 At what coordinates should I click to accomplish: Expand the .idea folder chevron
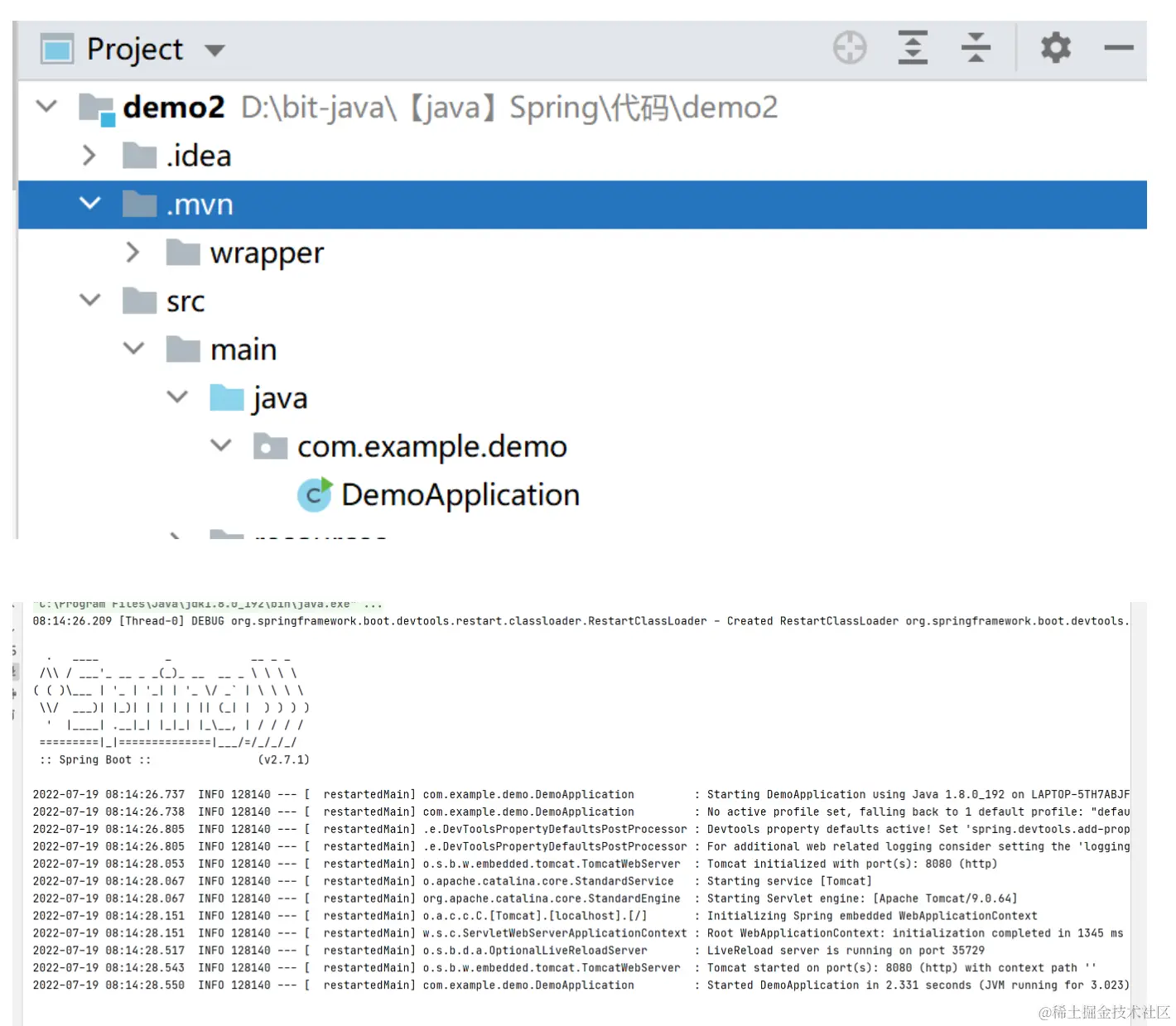click(89, 156)
